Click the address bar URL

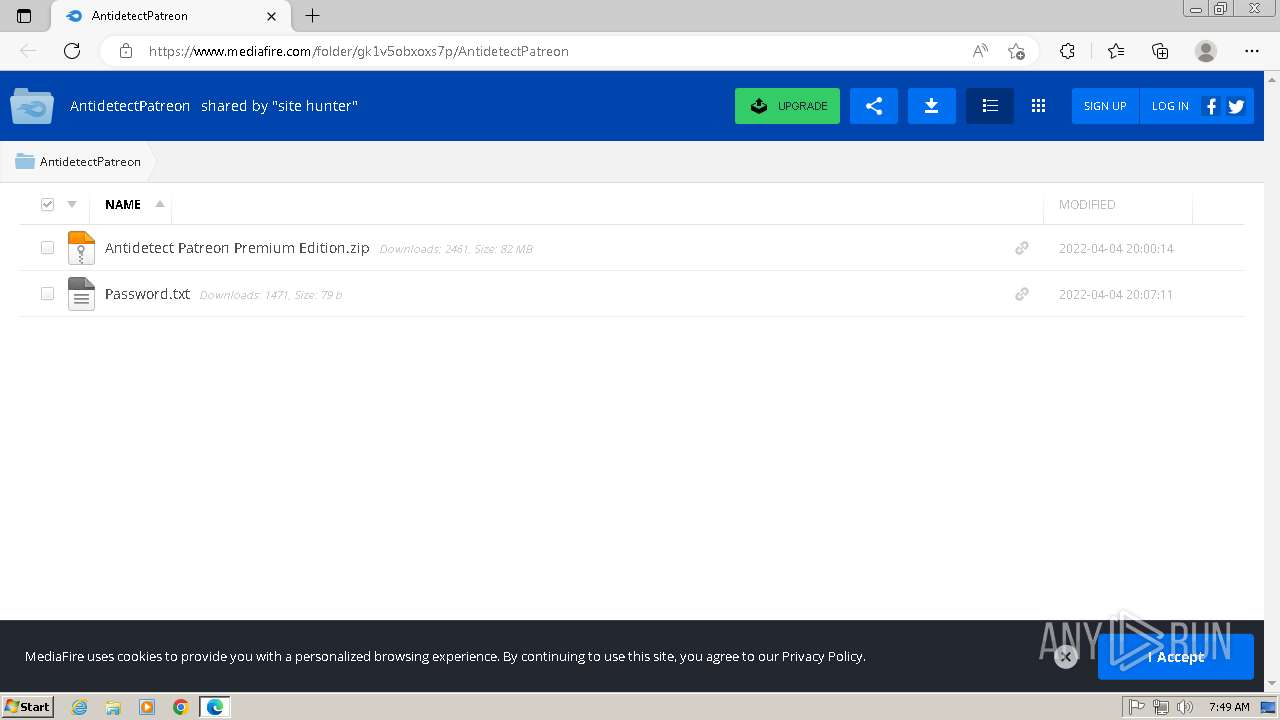(x=359, y=51)
